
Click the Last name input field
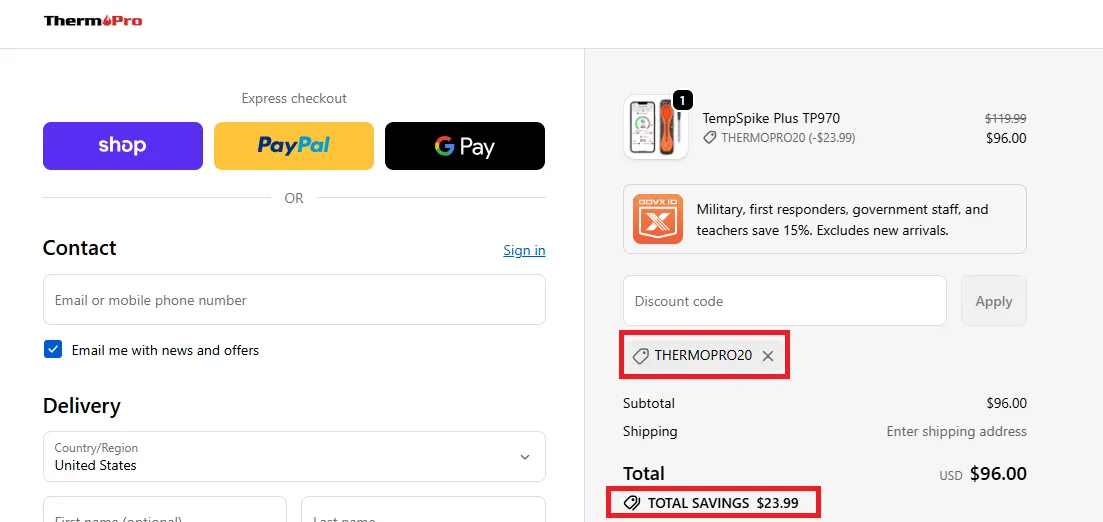tap(423, 512)
